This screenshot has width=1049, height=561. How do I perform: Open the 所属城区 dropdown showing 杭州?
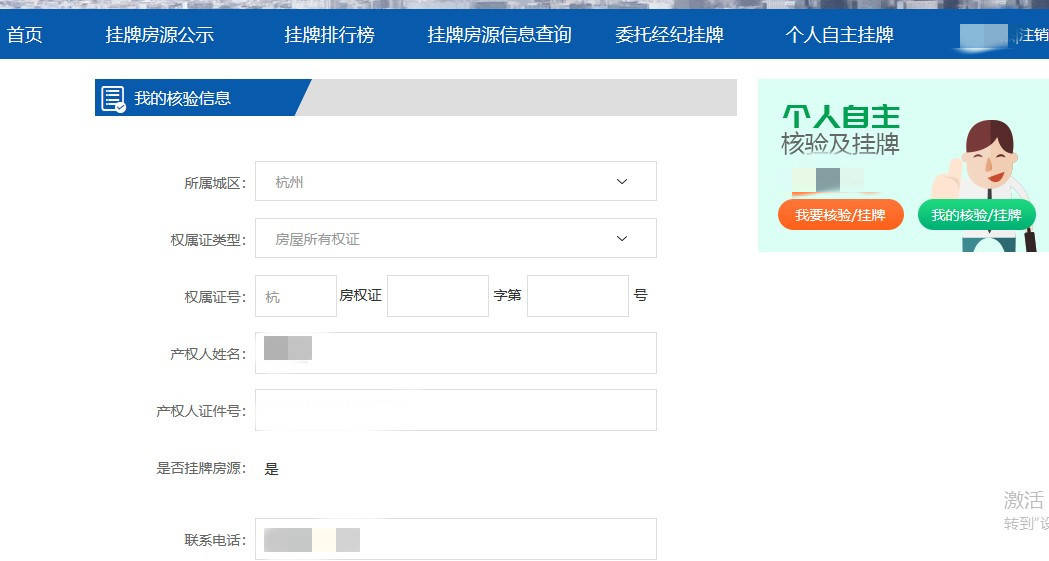click(x=456, y=181)
